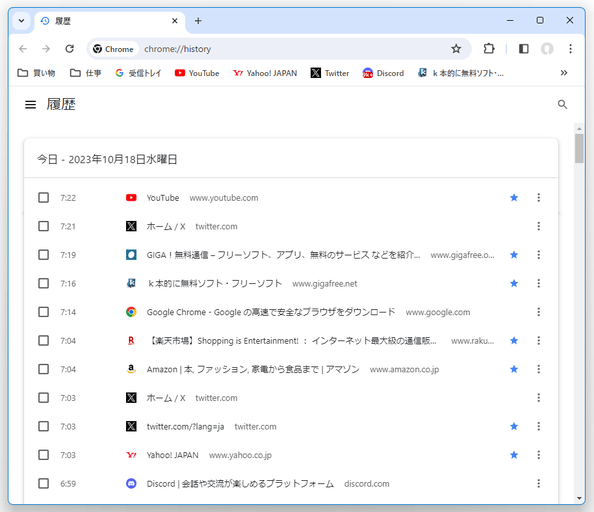Tick the 7:14 Google Chrome entry checkbox
This screenshot has height=512, width=594.
point(44,312)
